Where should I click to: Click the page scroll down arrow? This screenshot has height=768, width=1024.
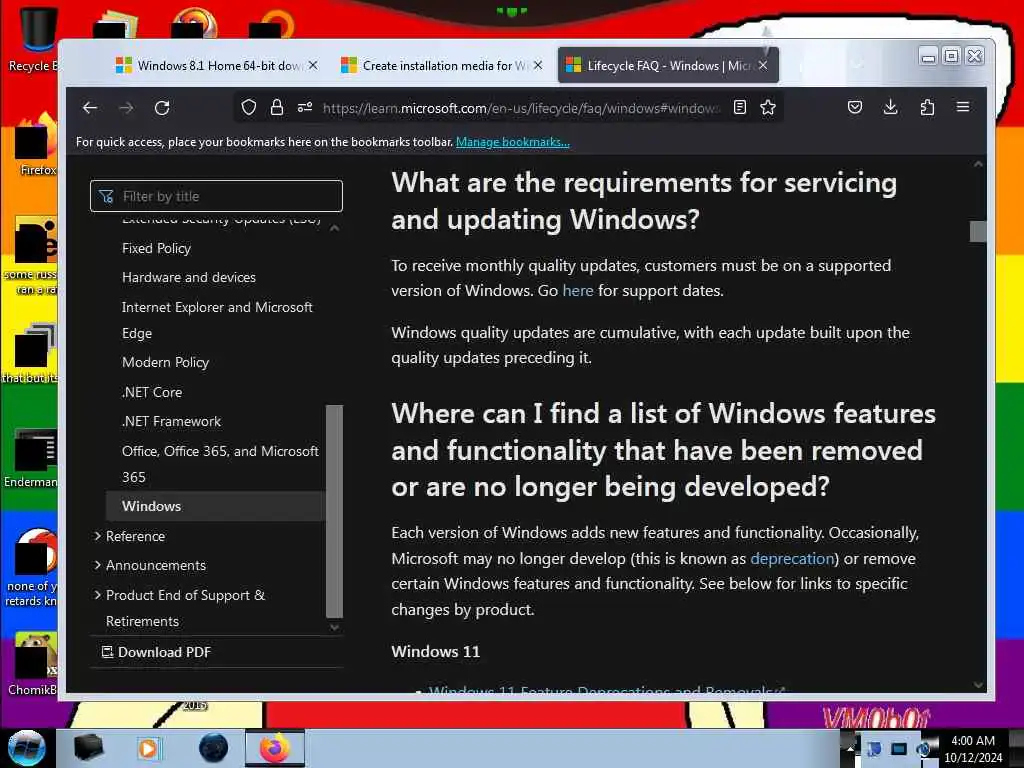[978, 684]
